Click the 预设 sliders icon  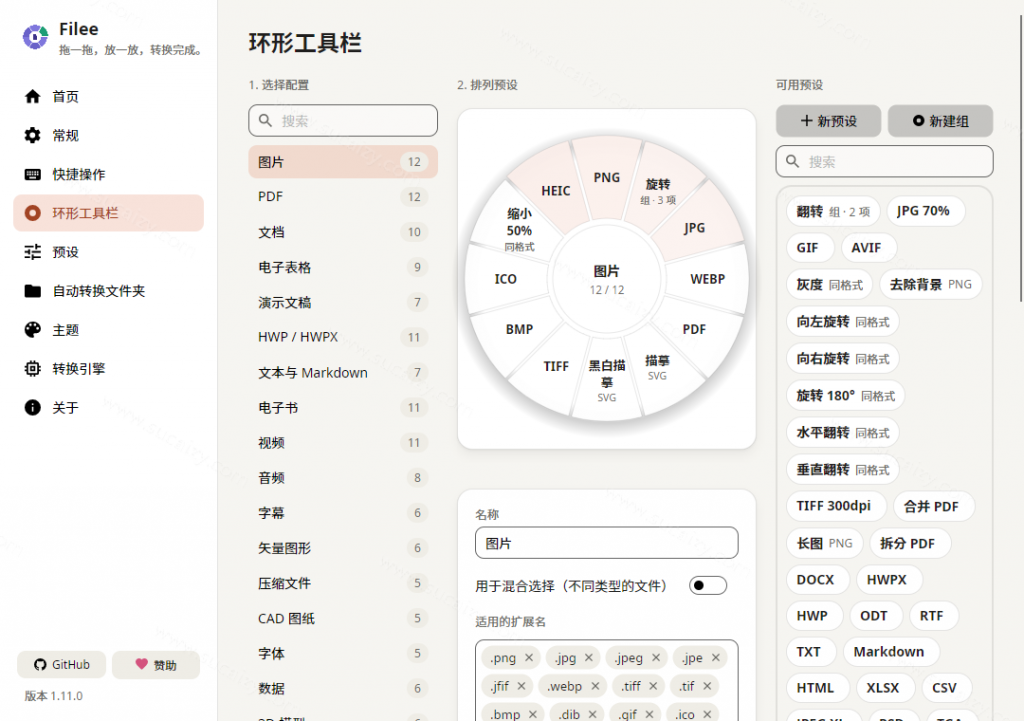click(x=33, y=252)
